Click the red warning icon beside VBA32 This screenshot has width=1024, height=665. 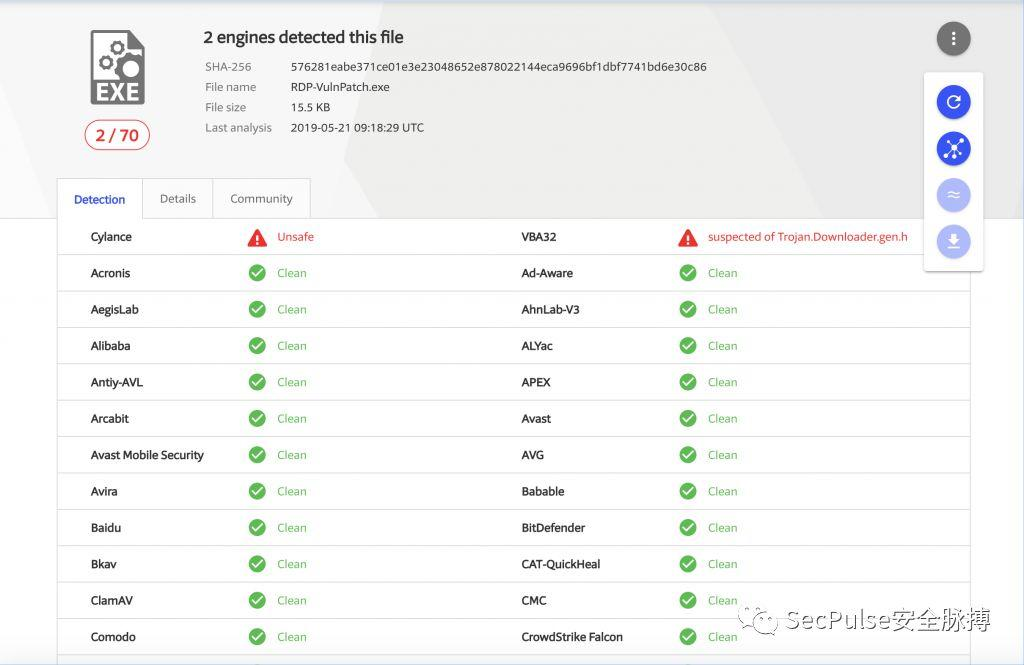[x=688, y=238]
